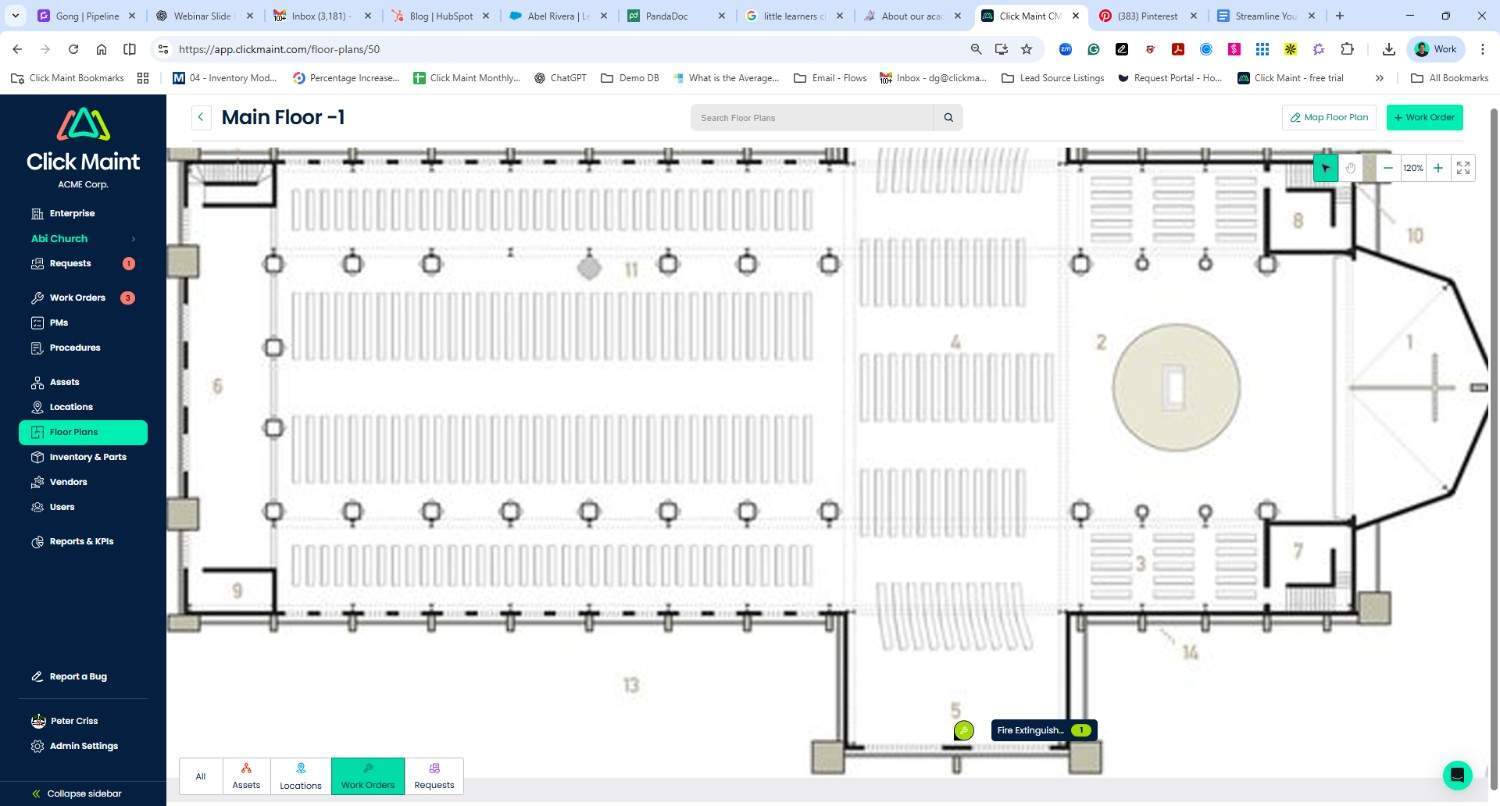Viewport: 1500px width, 806px height.
Task: Select the pointer selection tool
Action: [1325, 167]
